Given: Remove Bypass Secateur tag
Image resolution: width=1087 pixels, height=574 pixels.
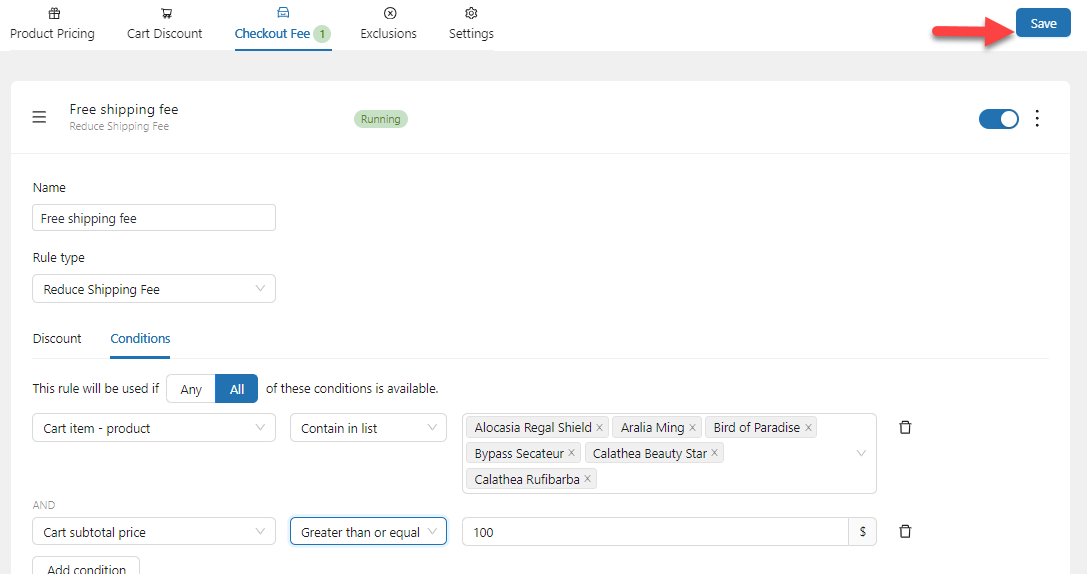Looking at the screenshot, I should tap(571, 453).
